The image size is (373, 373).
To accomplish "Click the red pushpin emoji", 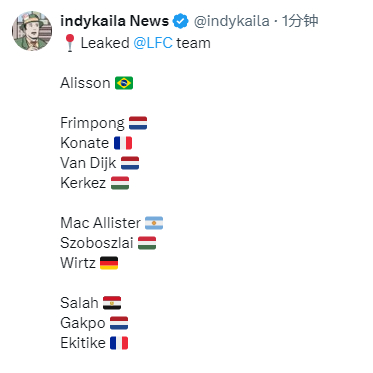I will click(69, 43).
